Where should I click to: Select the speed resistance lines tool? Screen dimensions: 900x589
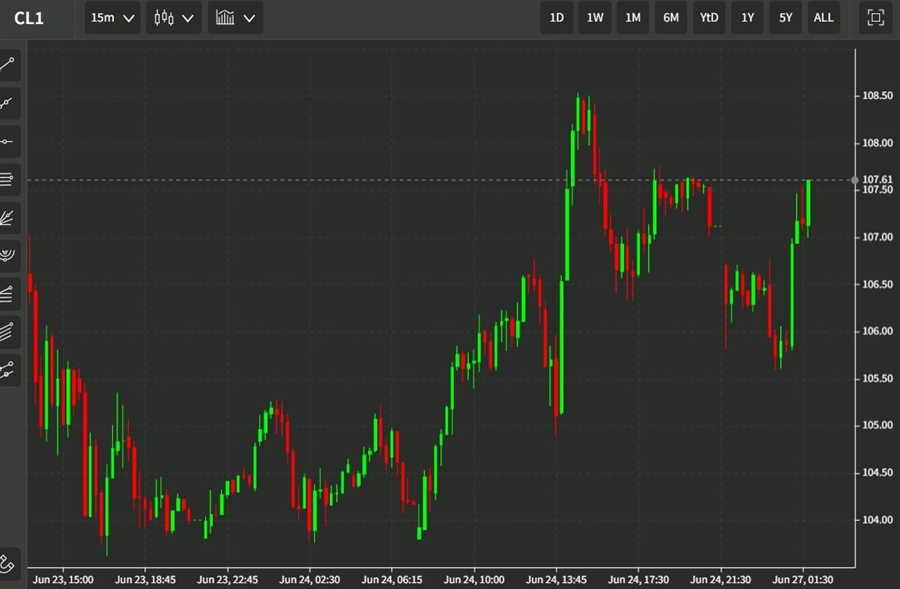[x=8, y=294]
